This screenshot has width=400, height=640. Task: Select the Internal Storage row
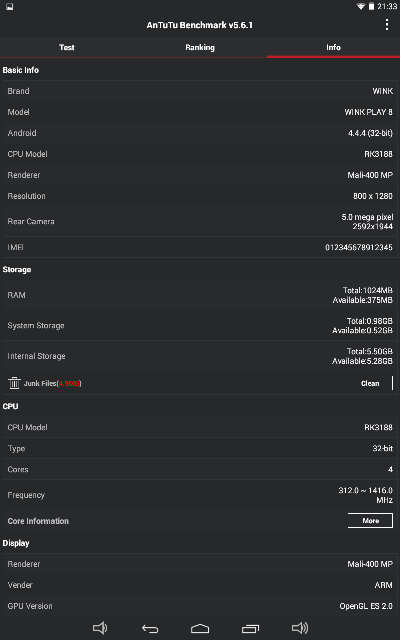point(200,356)
